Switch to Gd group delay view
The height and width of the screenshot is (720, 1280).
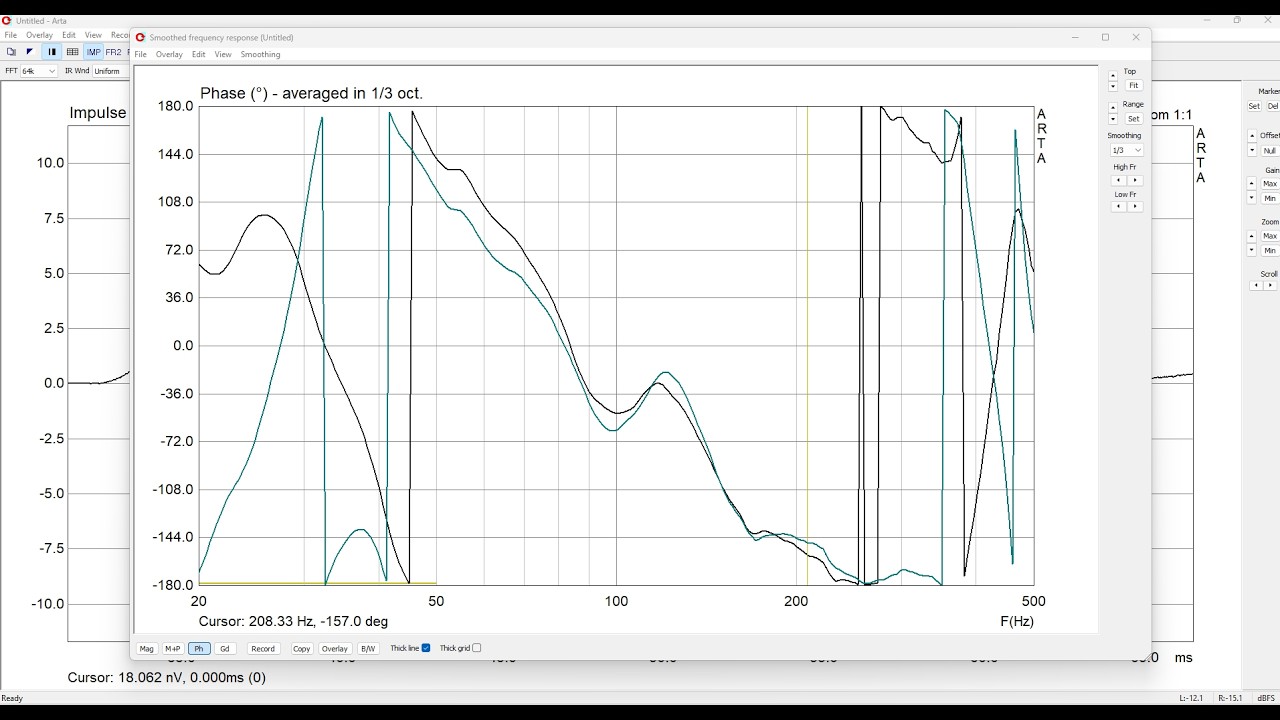pos(225,648)
